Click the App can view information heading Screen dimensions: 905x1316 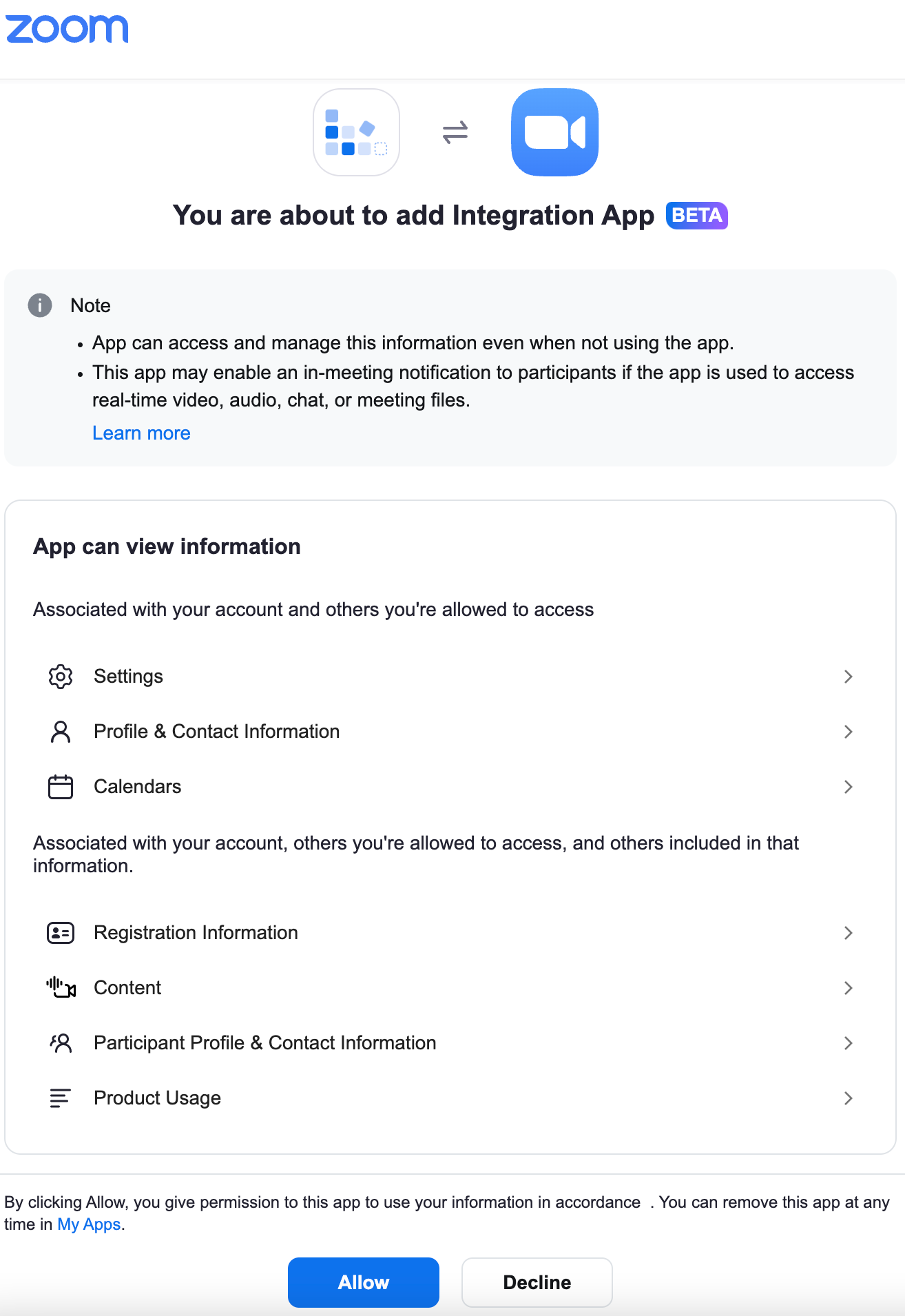(x=167, y=547)
